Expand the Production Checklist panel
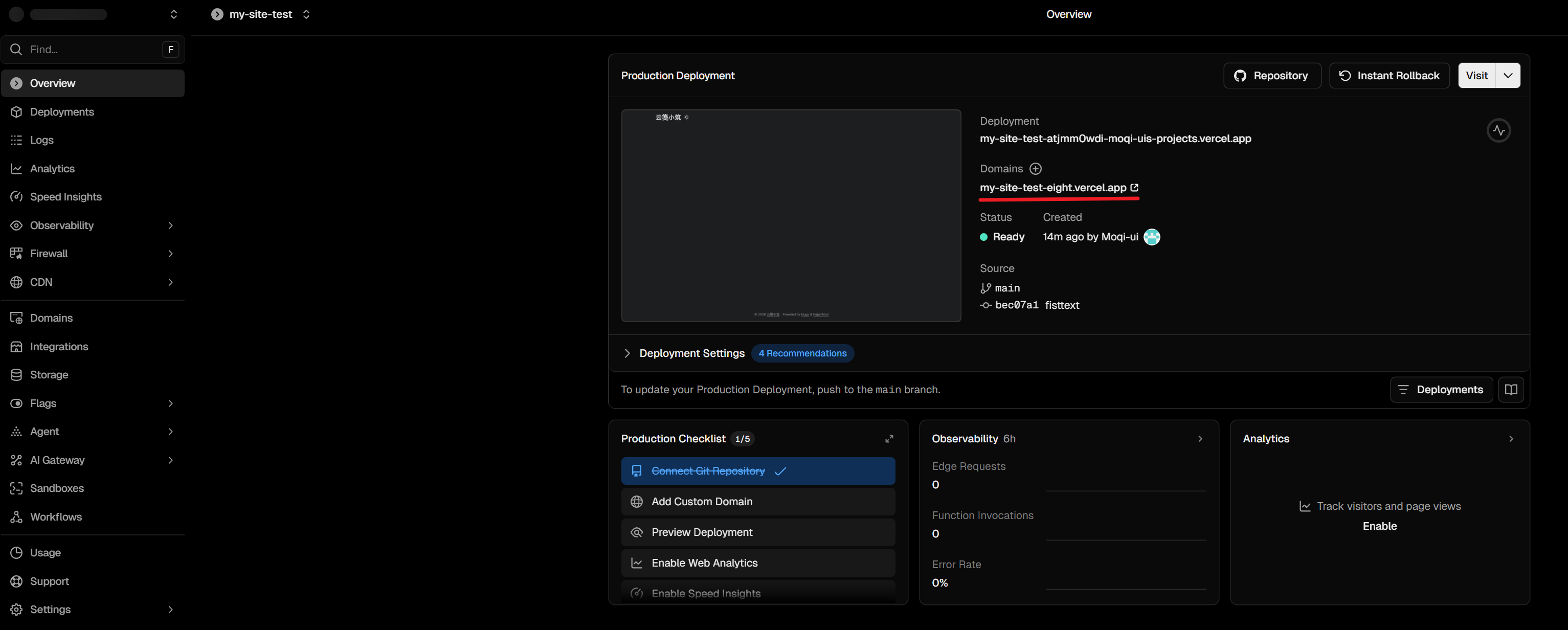1568x630 pixels. tap(889, 439)
